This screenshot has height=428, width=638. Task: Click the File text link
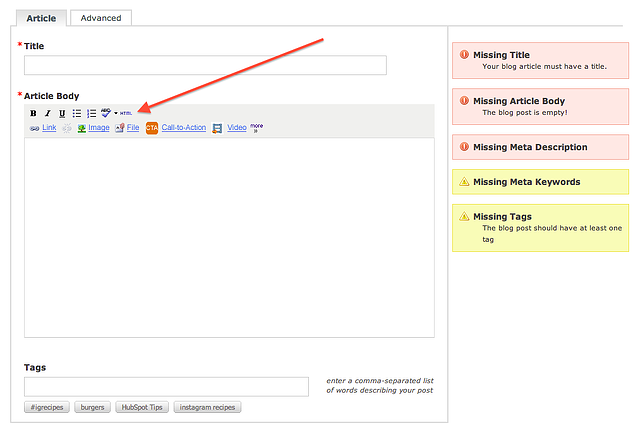point(133,127)
